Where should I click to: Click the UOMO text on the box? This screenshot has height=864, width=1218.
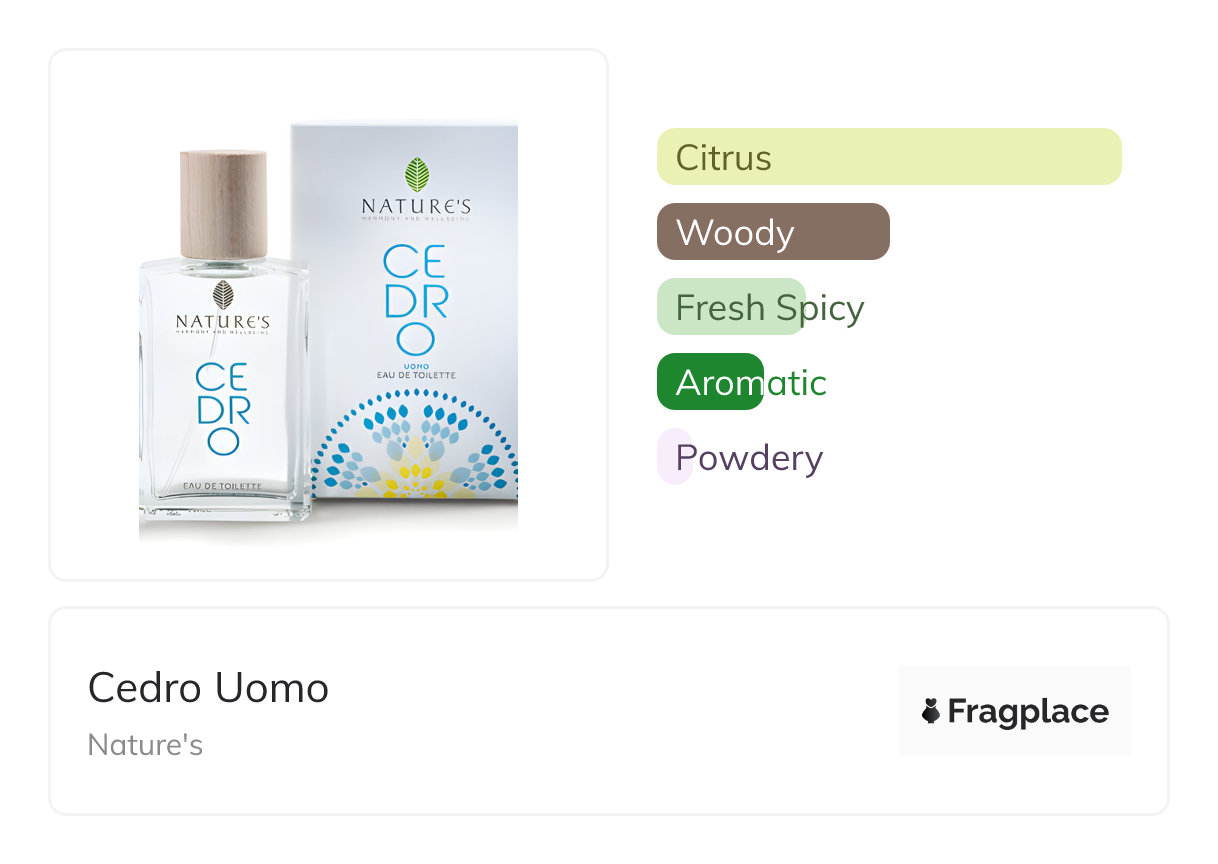[416, 365]
